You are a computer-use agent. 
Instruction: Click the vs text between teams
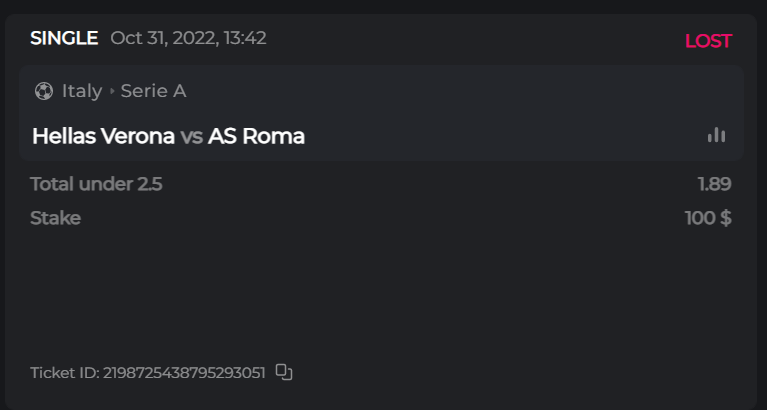[191, 136]
